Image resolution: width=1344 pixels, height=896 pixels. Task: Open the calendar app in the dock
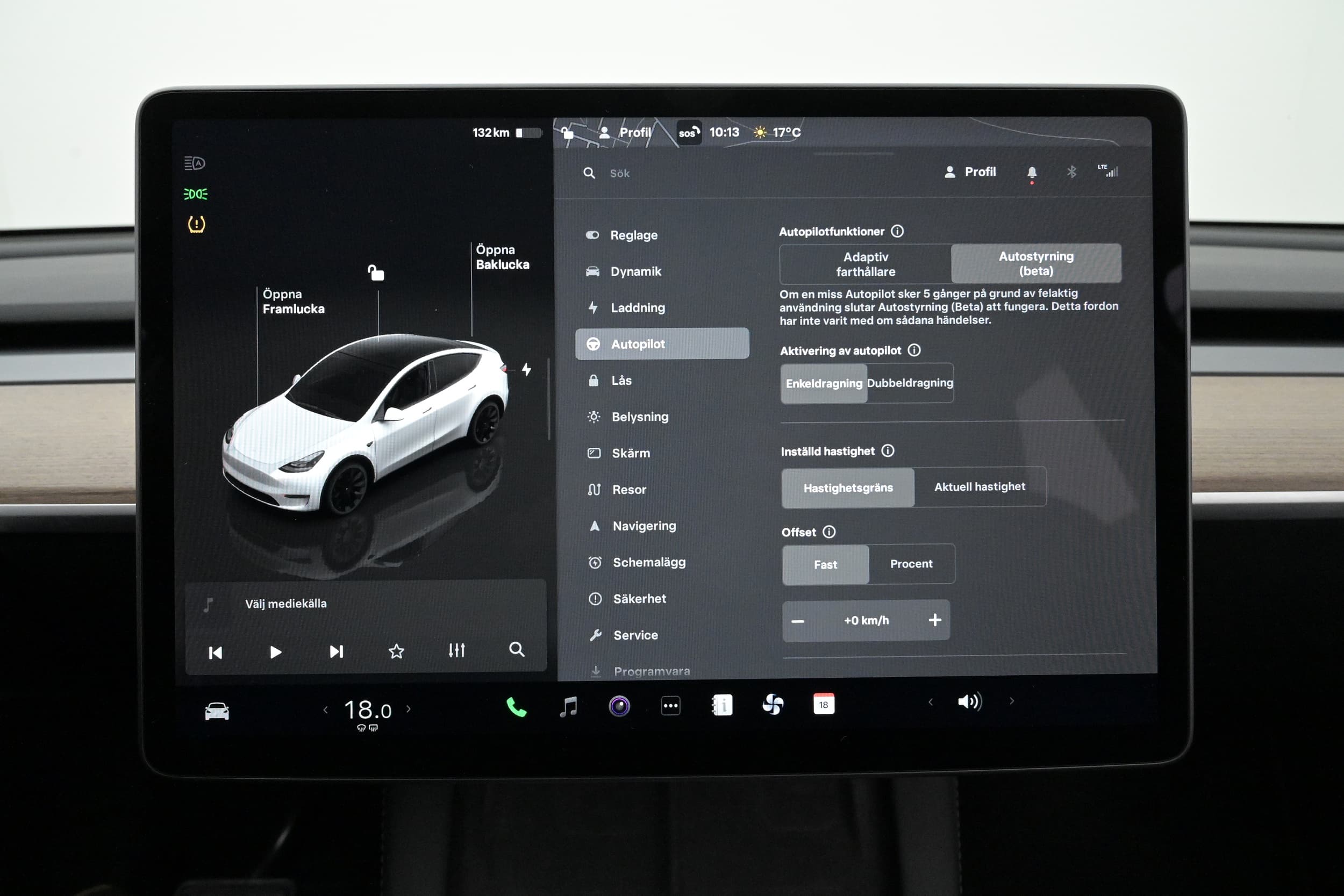tap(824, 704)
